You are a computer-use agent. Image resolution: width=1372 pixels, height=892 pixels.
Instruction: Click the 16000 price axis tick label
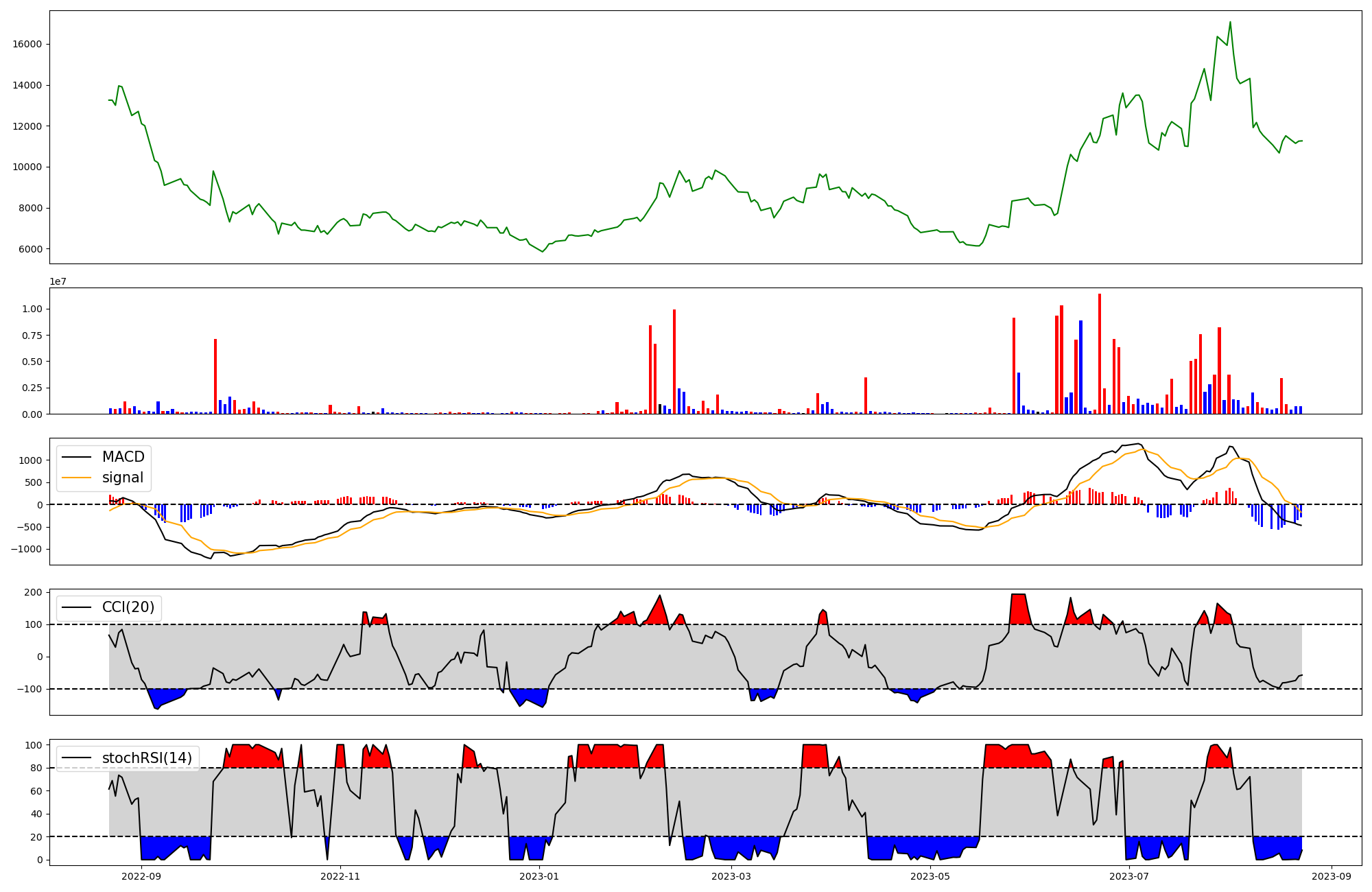coord(27,44)
